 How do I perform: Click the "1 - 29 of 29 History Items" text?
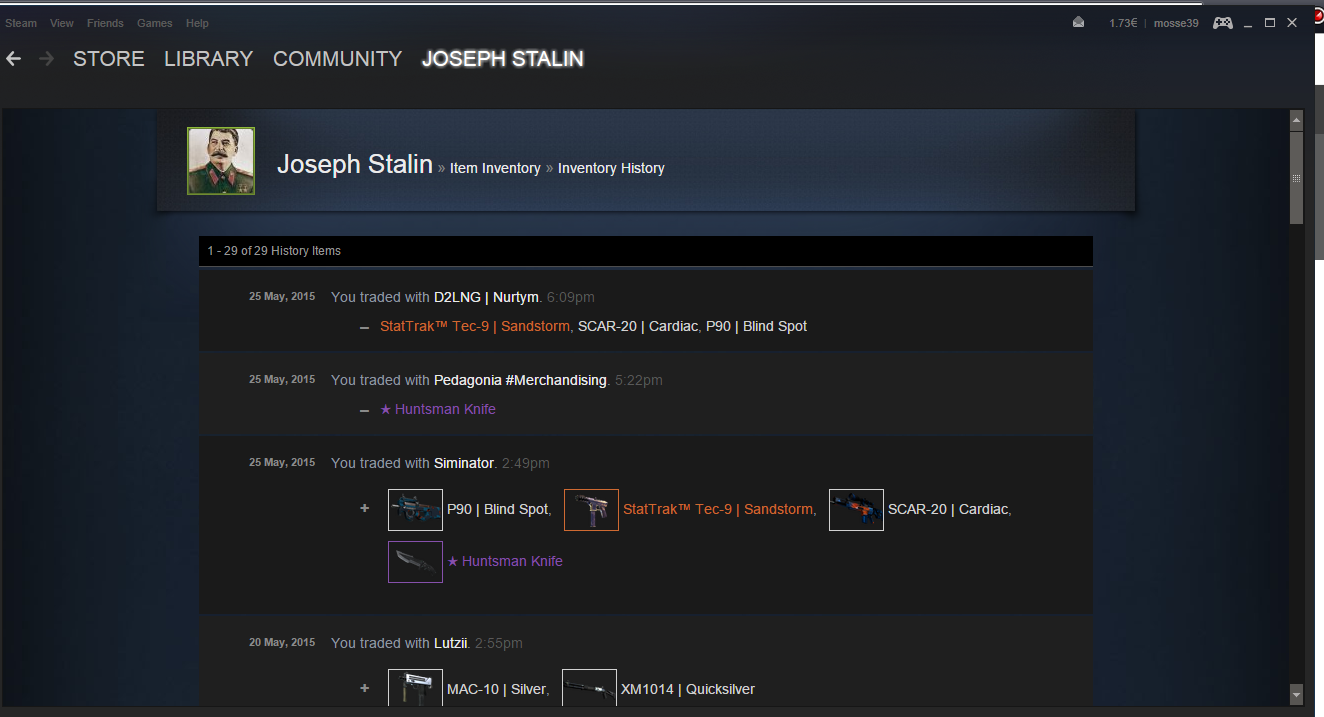tap(274, 251)
